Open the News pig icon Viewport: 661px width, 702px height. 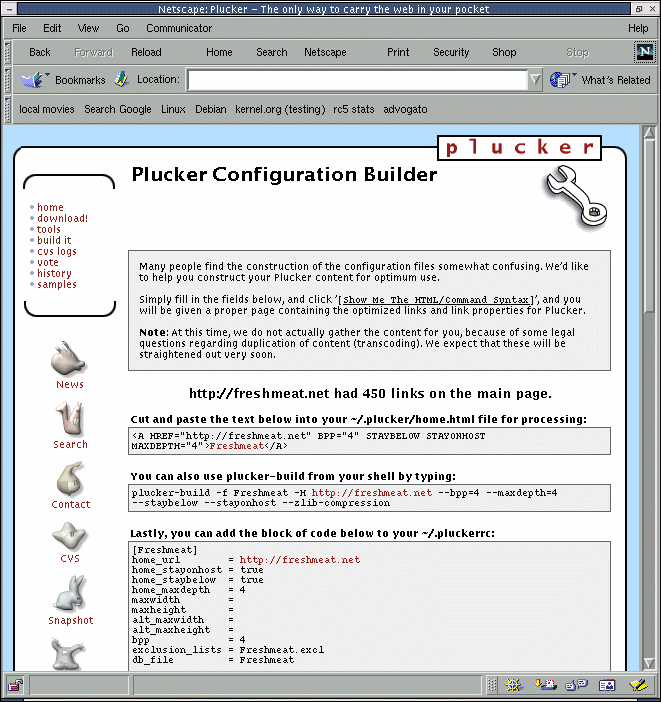(67, 358)
